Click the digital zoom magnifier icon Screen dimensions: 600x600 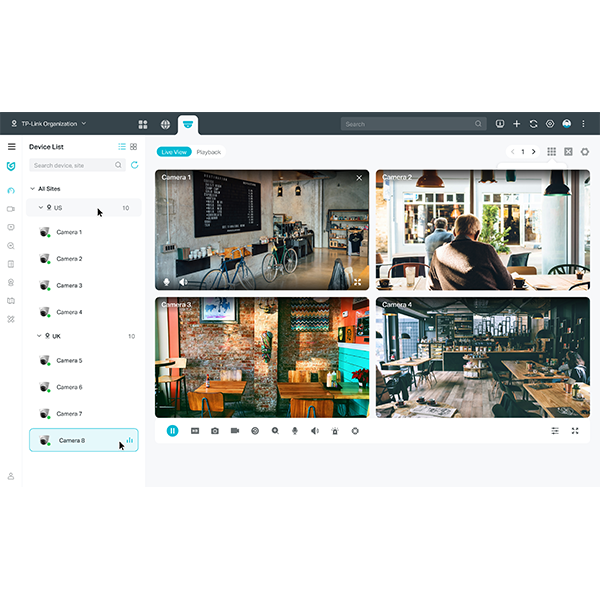[x=275, y=431]
